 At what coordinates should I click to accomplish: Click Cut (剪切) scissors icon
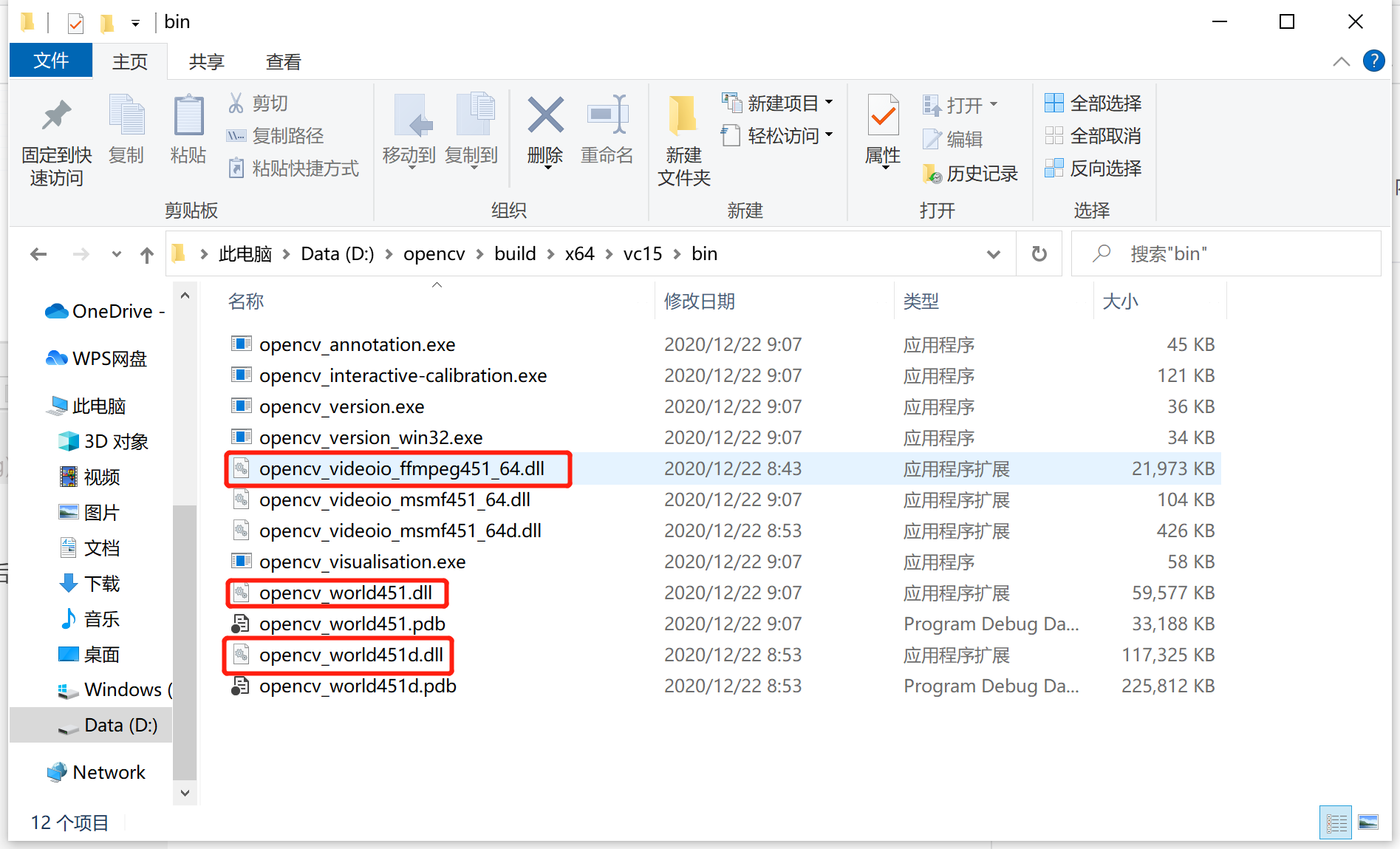(x=236, y=103)
